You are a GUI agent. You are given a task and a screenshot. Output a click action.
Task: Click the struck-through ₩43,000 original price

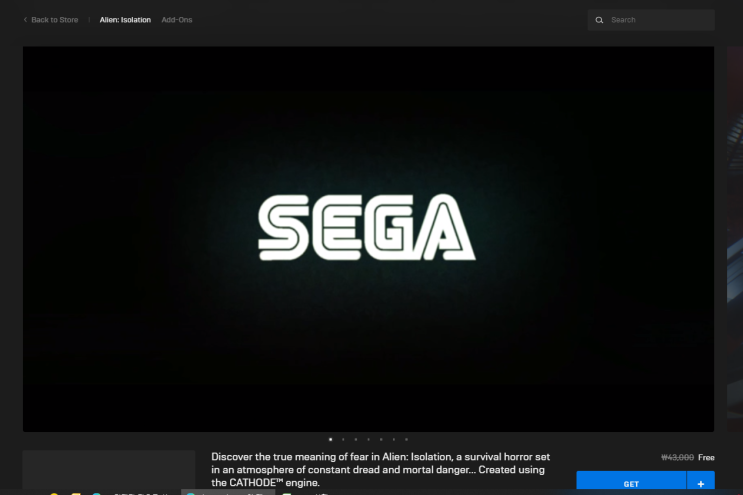678,457
